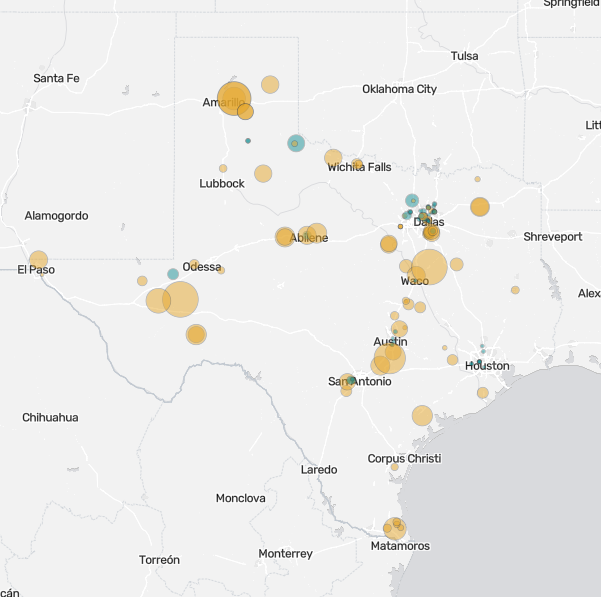Viewport: 601px width, 597px height.
Task: Select the teal bubble west of Odessa
Action: (x=173, y=274)
